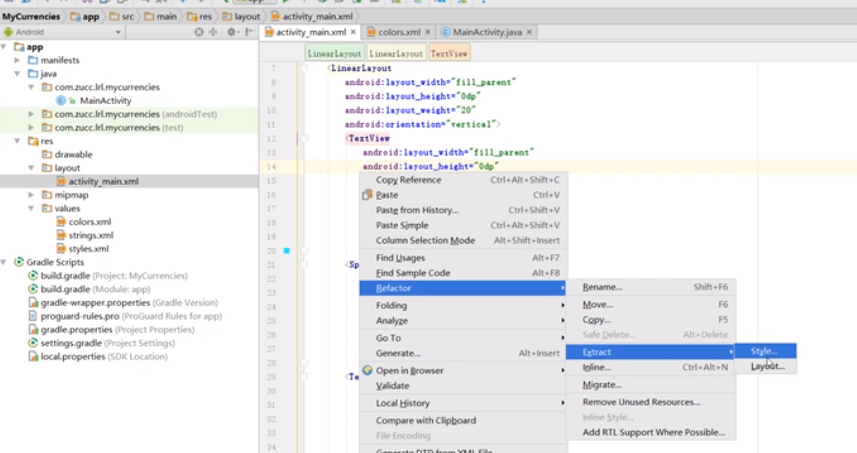Select Find Usages in the context menu

click(400, 258)
